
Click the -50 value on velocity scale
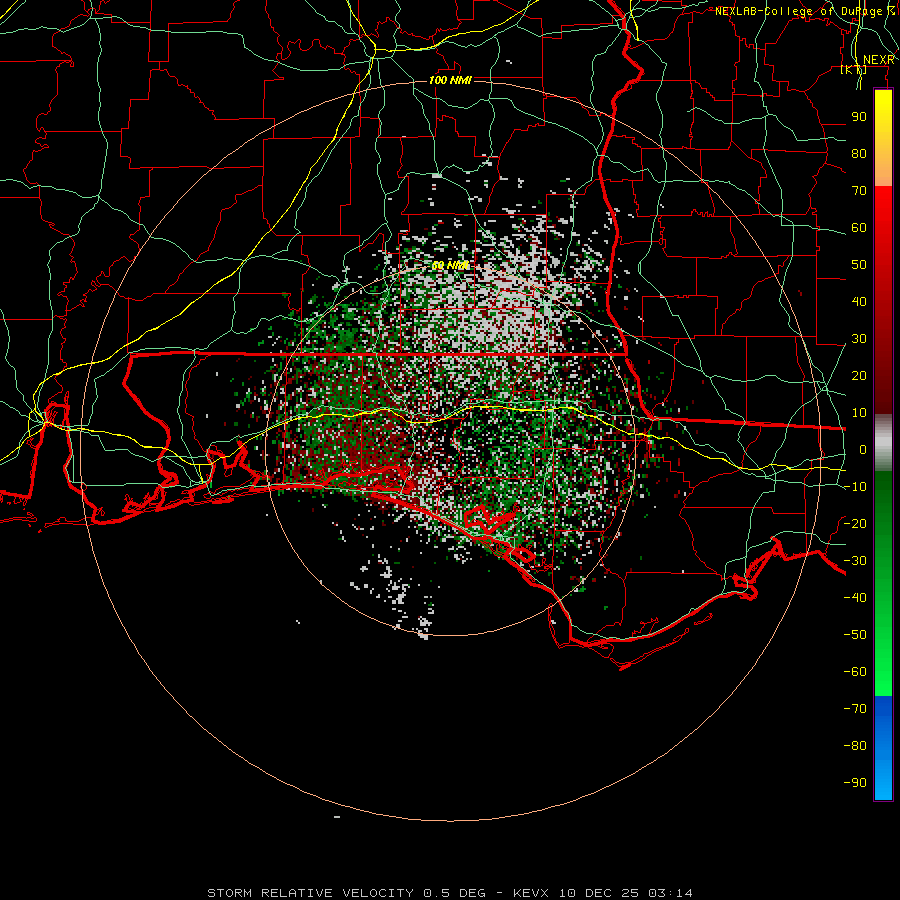coord(855,635)
